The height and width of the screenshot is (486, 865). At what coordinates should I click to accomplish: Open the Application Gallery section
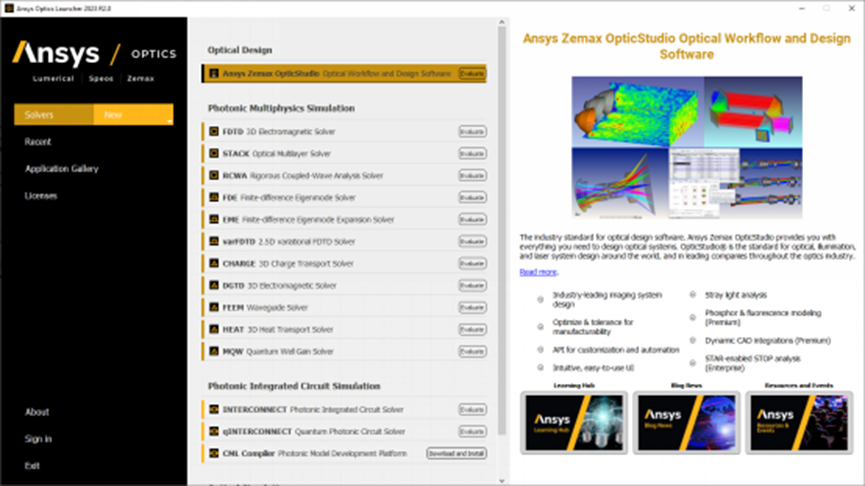pyautogui.click(x=62, y=169)
